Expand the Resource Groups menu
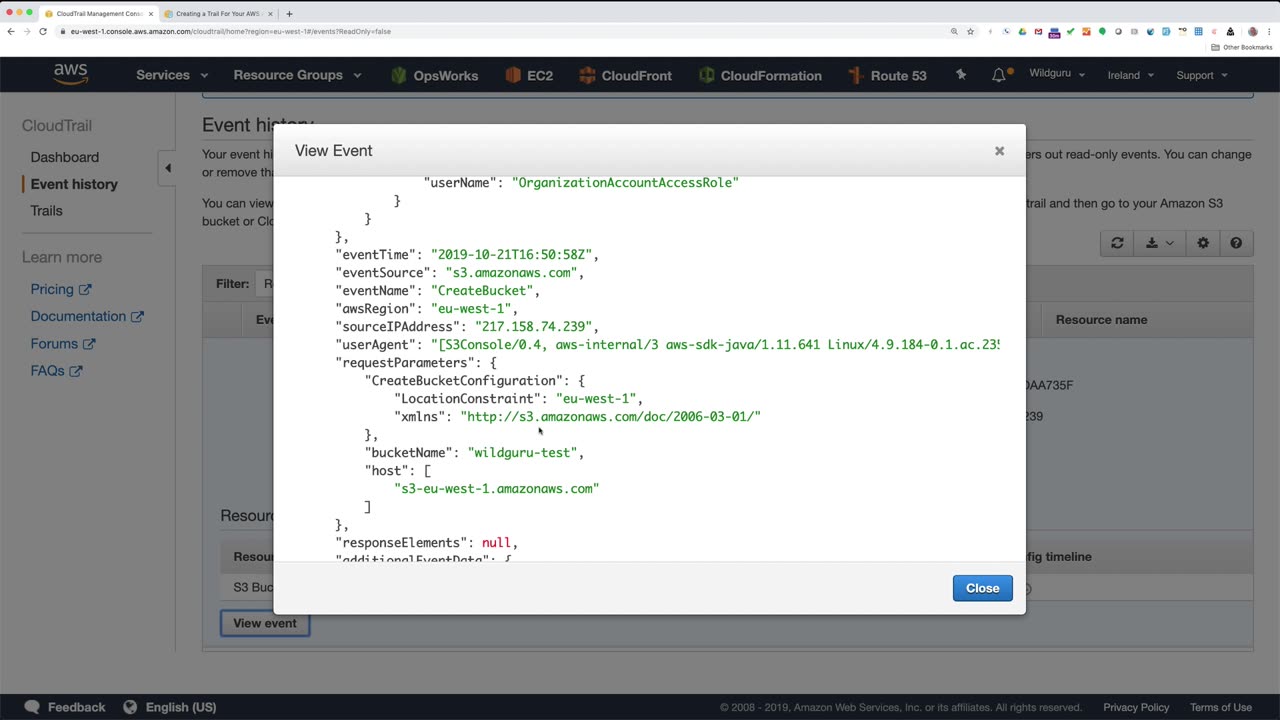The height and width of the screenshot is (720, 1280). (297, 75)
